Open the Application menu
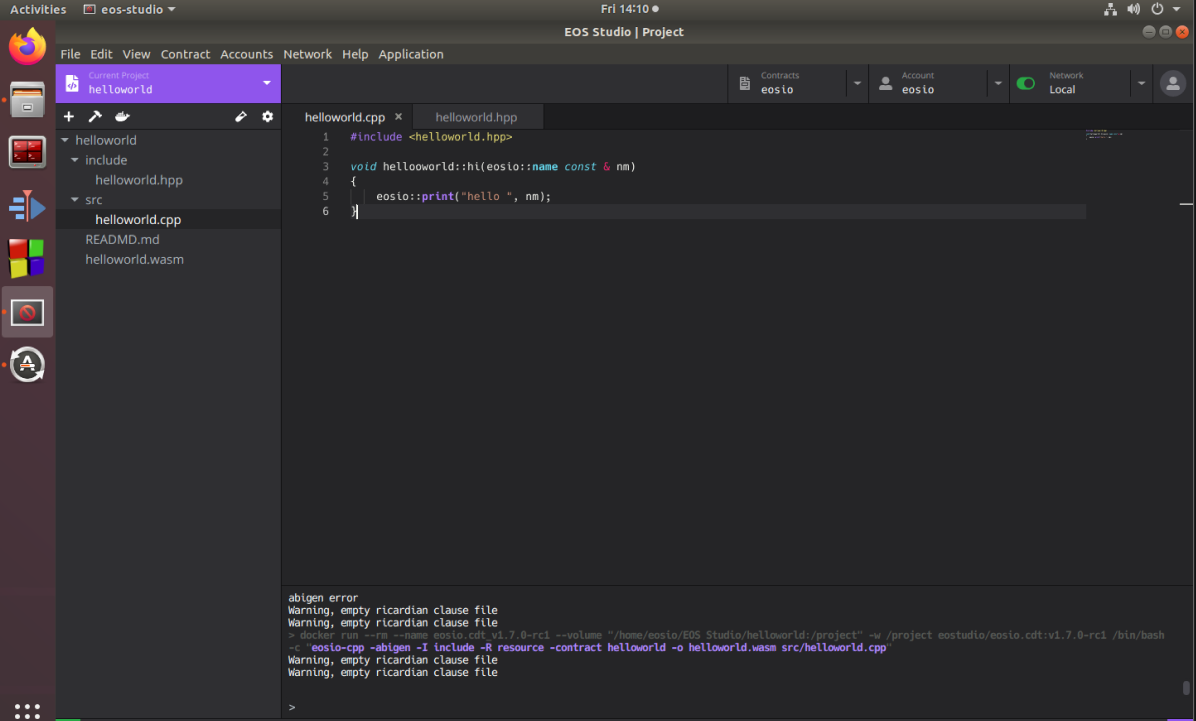 point(410,54)
